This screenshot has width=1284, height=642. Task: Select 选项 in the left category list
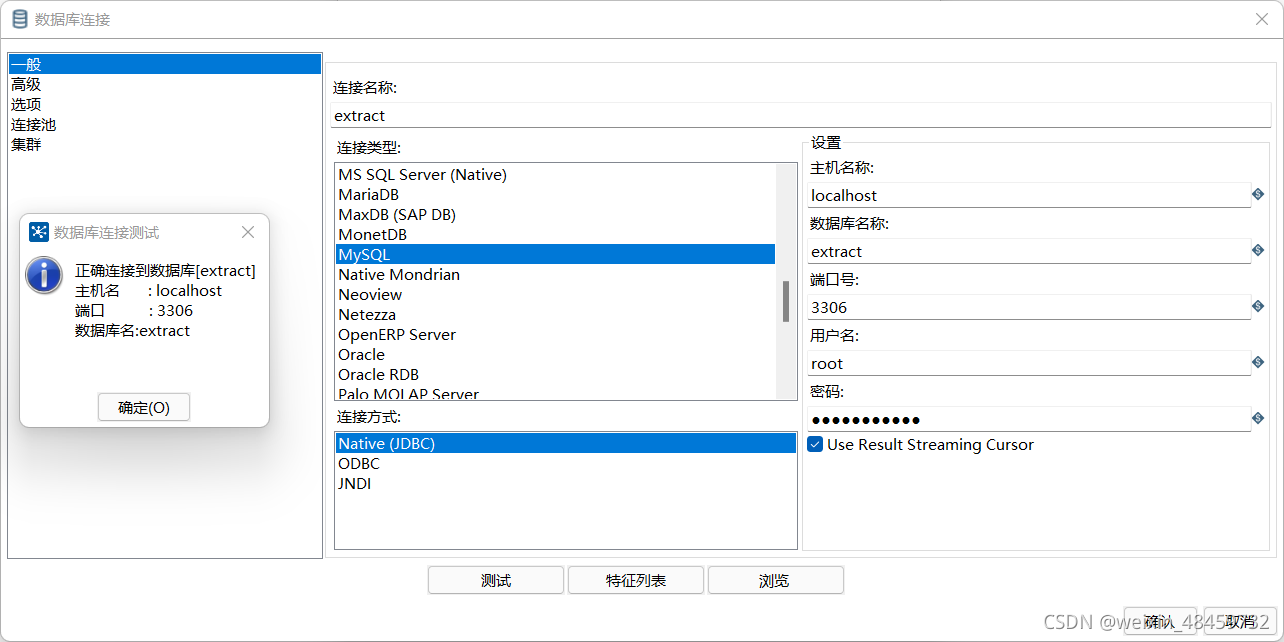(x=165, y=104)
